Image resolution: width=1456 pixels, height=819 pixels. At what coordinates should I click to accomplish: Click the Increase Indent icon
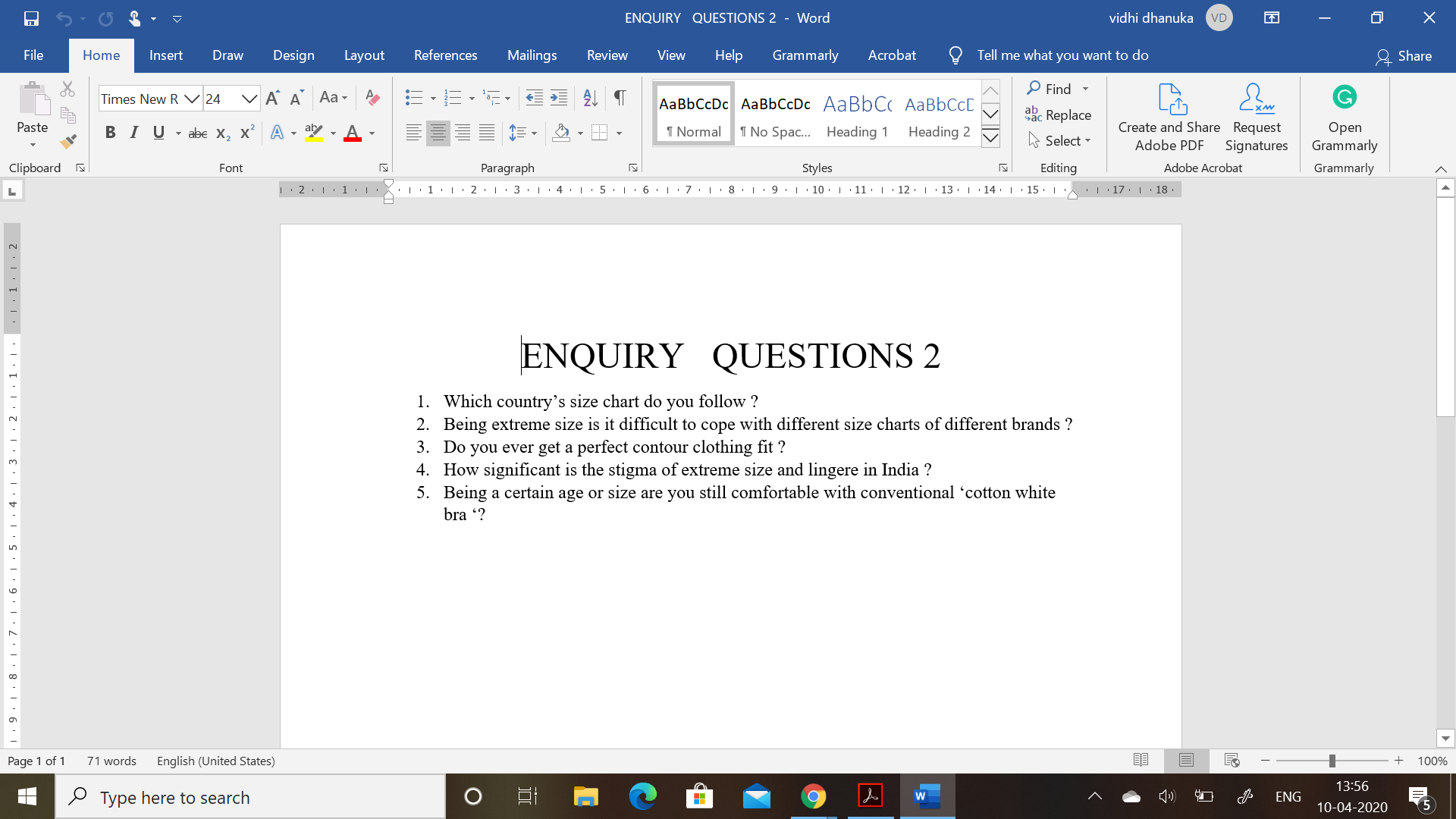tap(559, 98)
